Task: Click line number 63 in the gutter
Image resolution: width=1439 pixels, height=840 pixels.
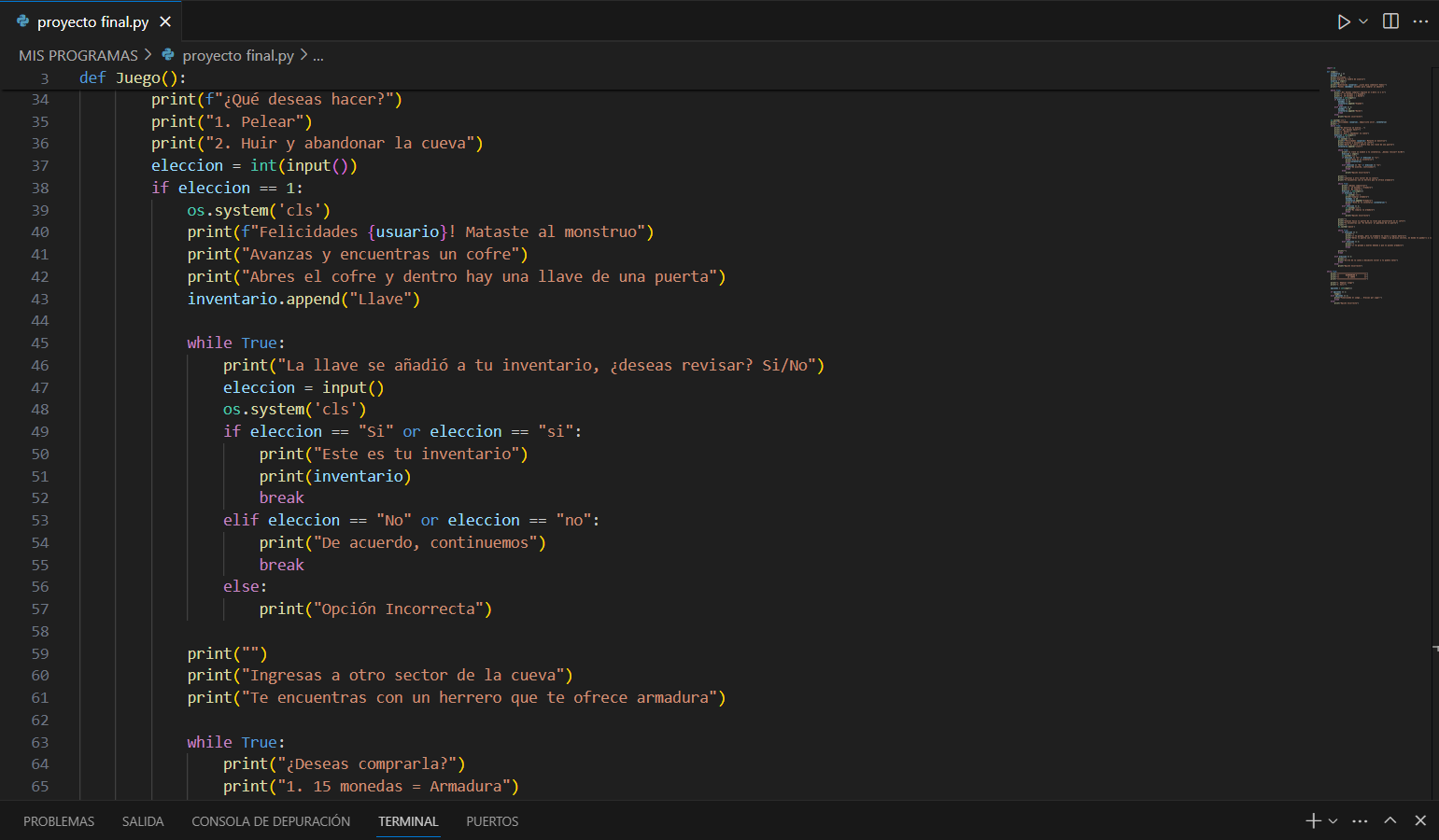Action: pos(40,743)
